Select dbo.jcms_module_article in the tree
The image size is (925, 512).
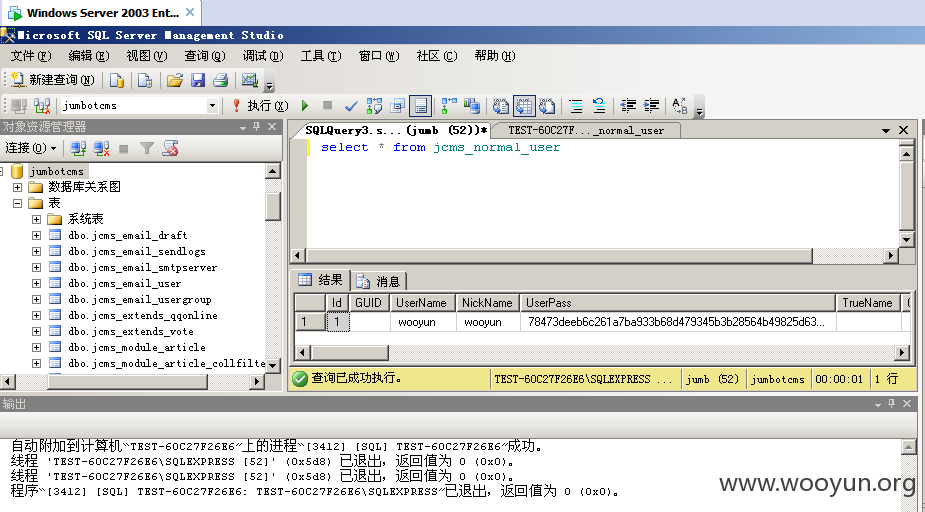pos(137,347)
